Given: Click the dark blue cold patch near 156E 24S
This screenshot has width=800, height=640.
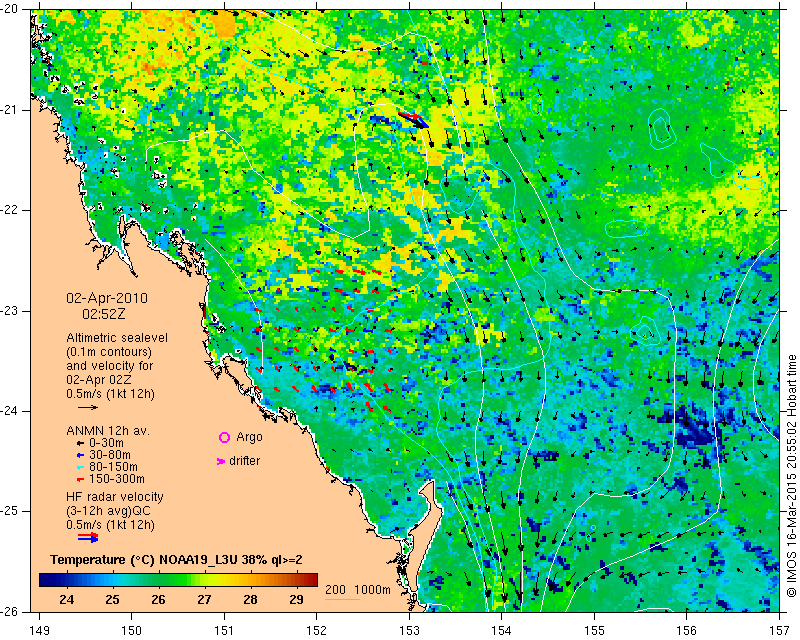Looking at the screenshot, I should [x=693, y=428].
